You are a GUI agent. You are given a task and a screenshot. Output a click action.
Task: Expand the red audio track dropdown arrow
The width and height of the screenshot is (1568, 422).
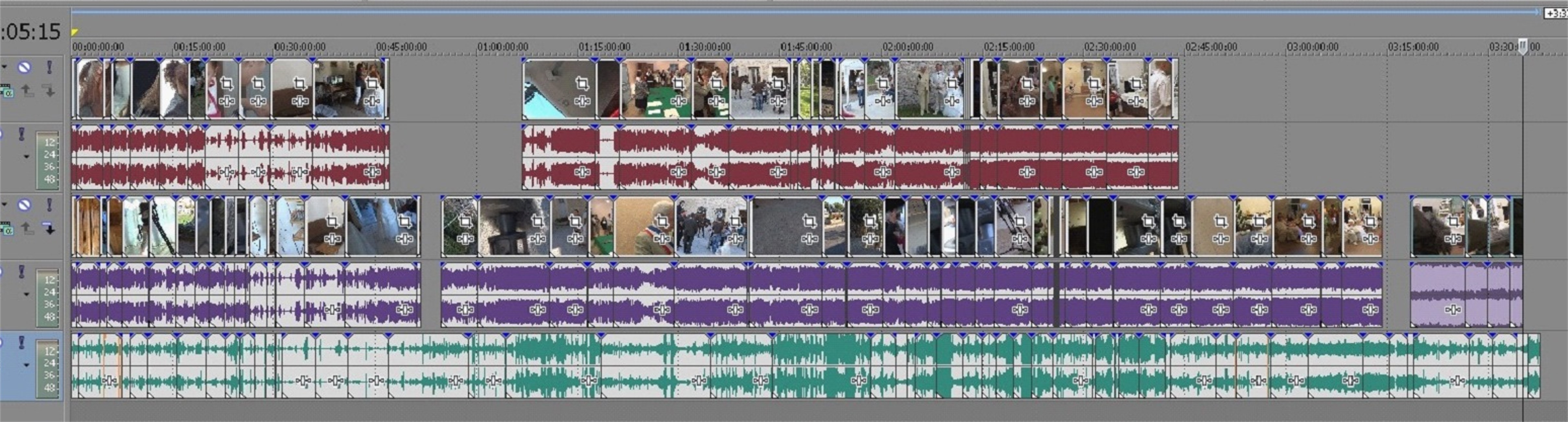point(26,157)
